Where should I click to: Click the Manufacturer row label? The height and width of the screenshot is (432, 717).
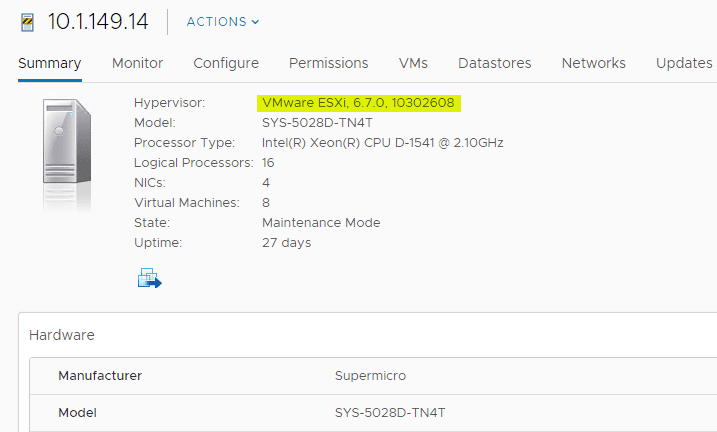100,376
